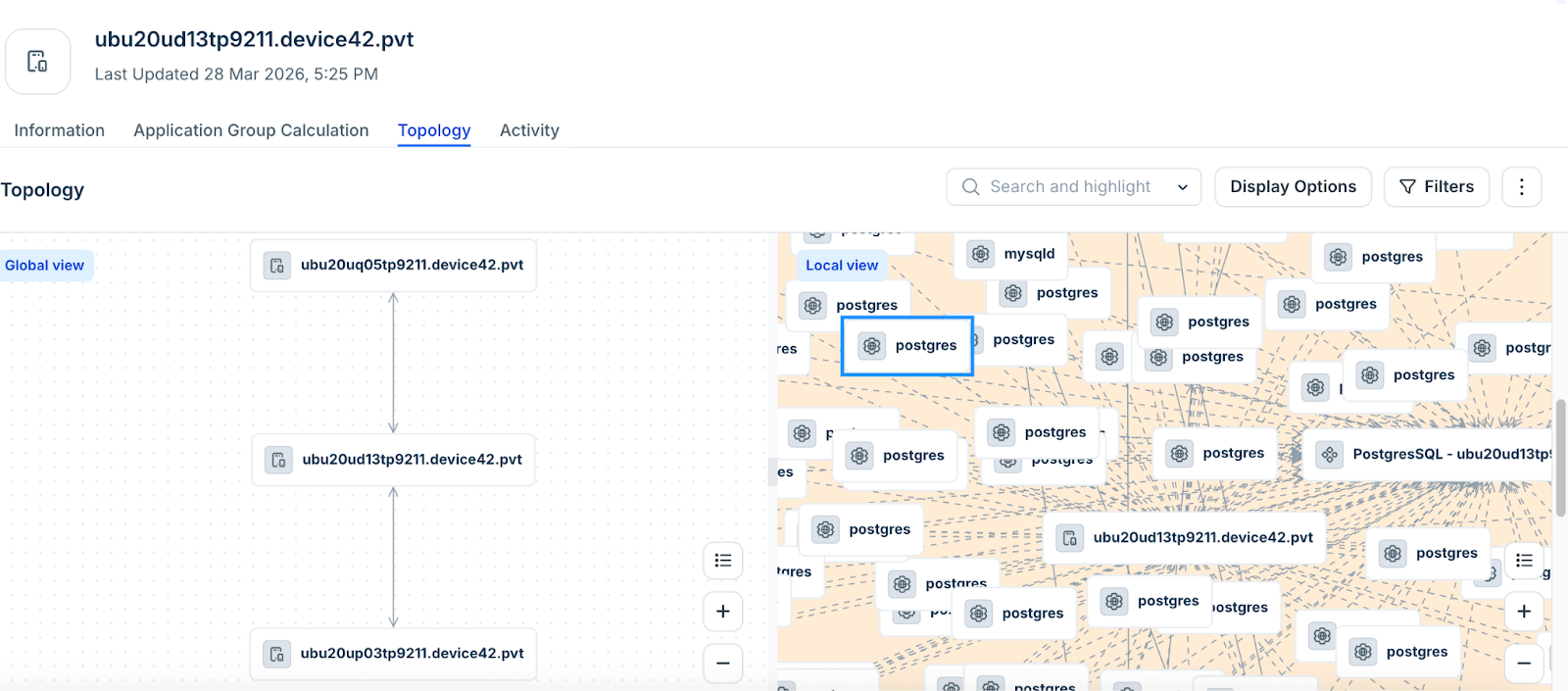The image size is (1568, 691).
Task: Click the search magnifier icon
Action: tap(970, 186)
